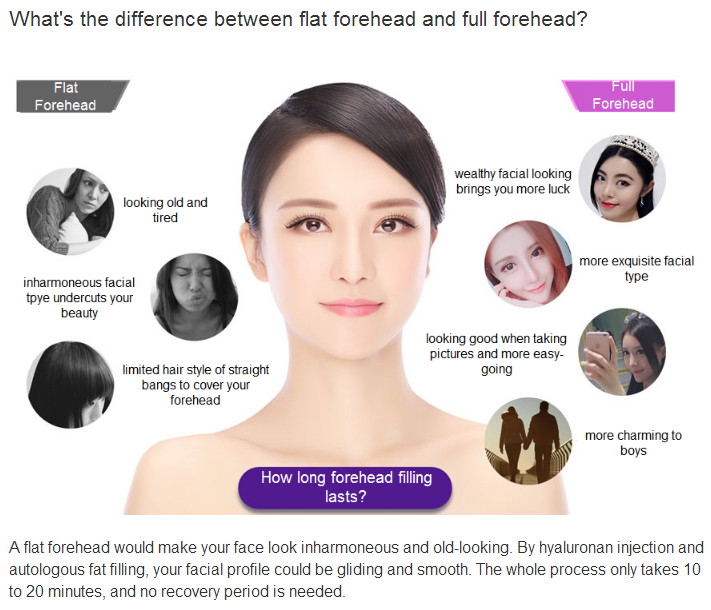This screenshot has width=711, height=610.
Task: Open the straight bangs hairstyle thumbnail
Action: (x=70, y=384)
